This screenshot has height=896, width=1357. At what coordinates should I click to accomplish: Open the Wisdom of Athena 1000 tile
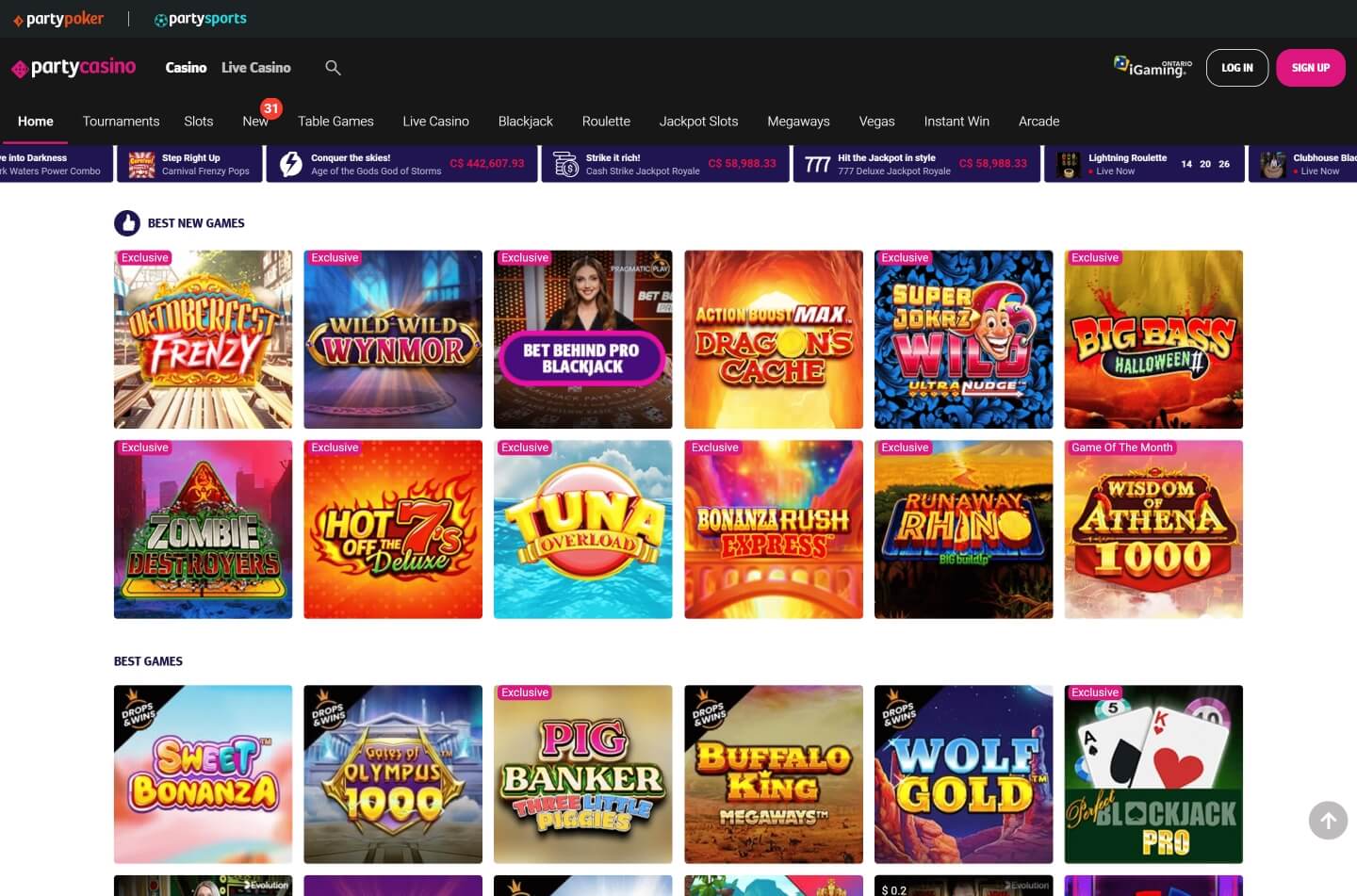click(1153, 529)
